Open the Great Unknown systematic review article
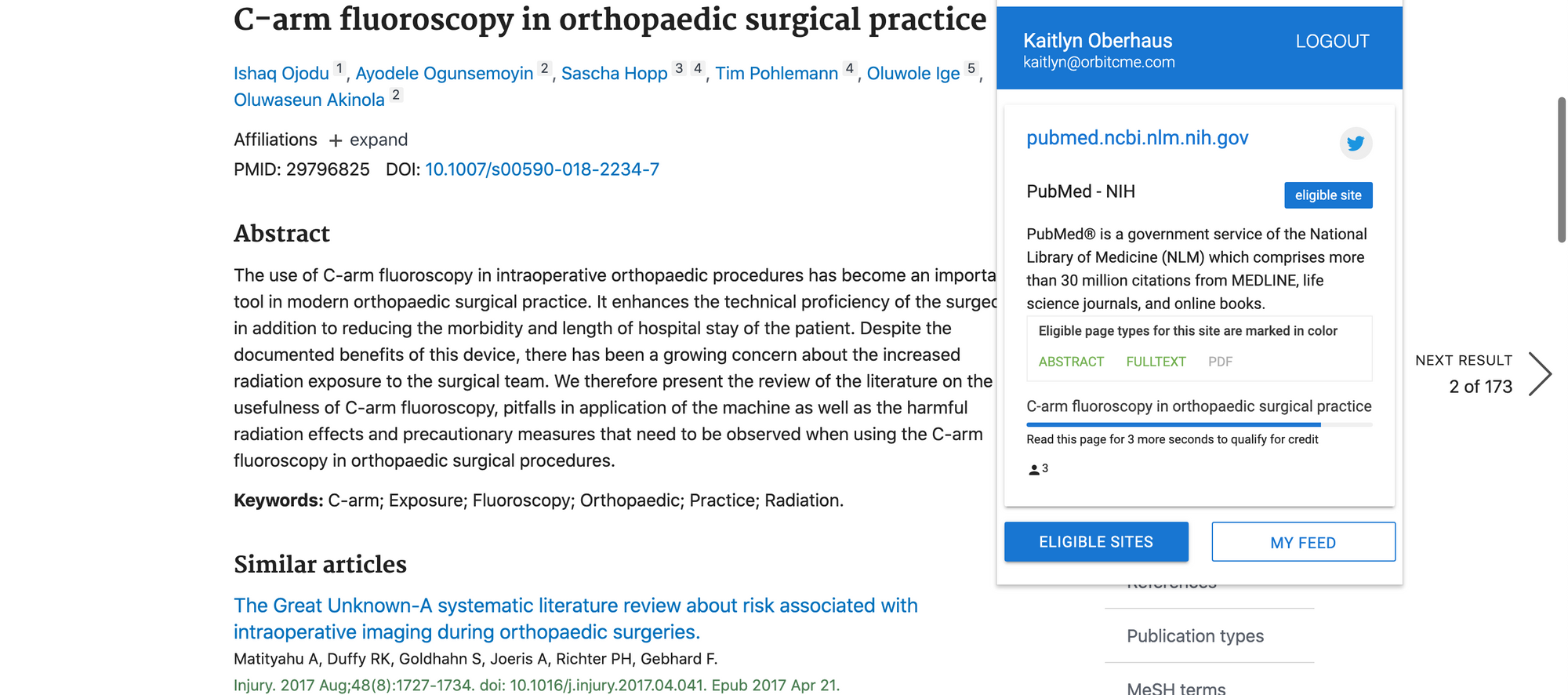1568x695 pixels. click(575, 618)
